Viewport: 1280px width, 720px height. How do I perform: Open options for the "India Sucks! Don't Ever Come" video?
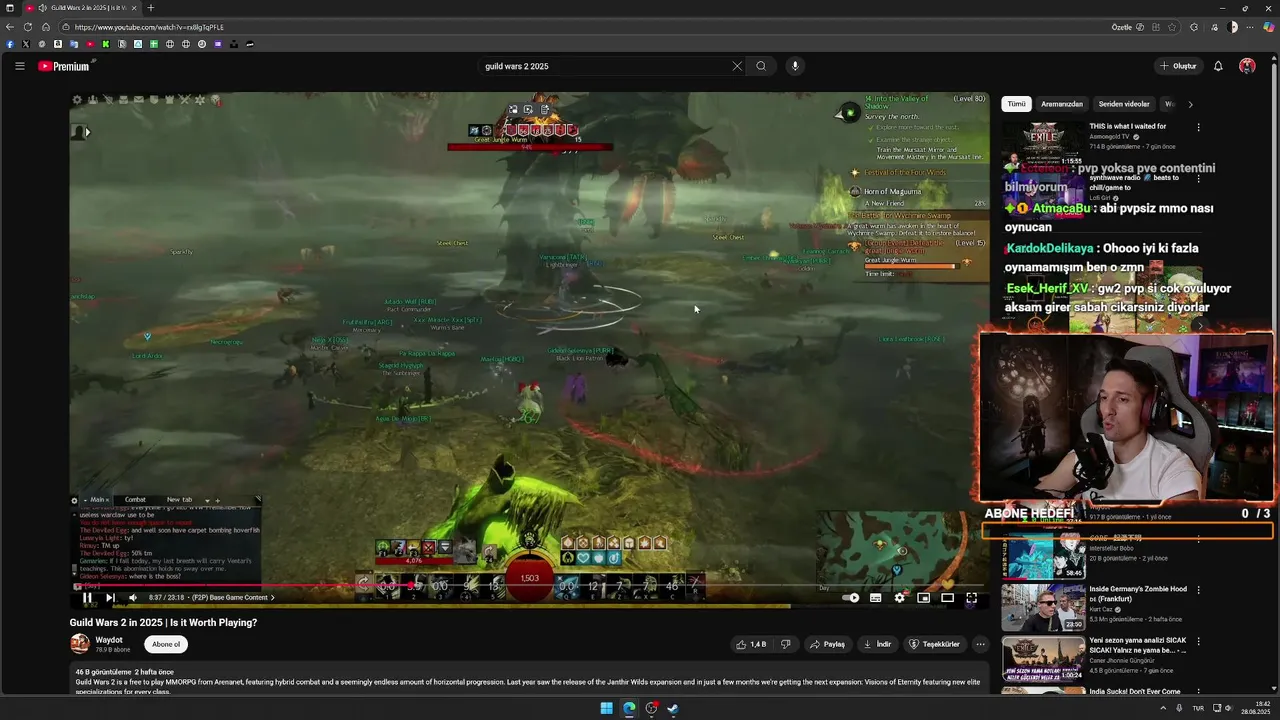click(1198, 692)
